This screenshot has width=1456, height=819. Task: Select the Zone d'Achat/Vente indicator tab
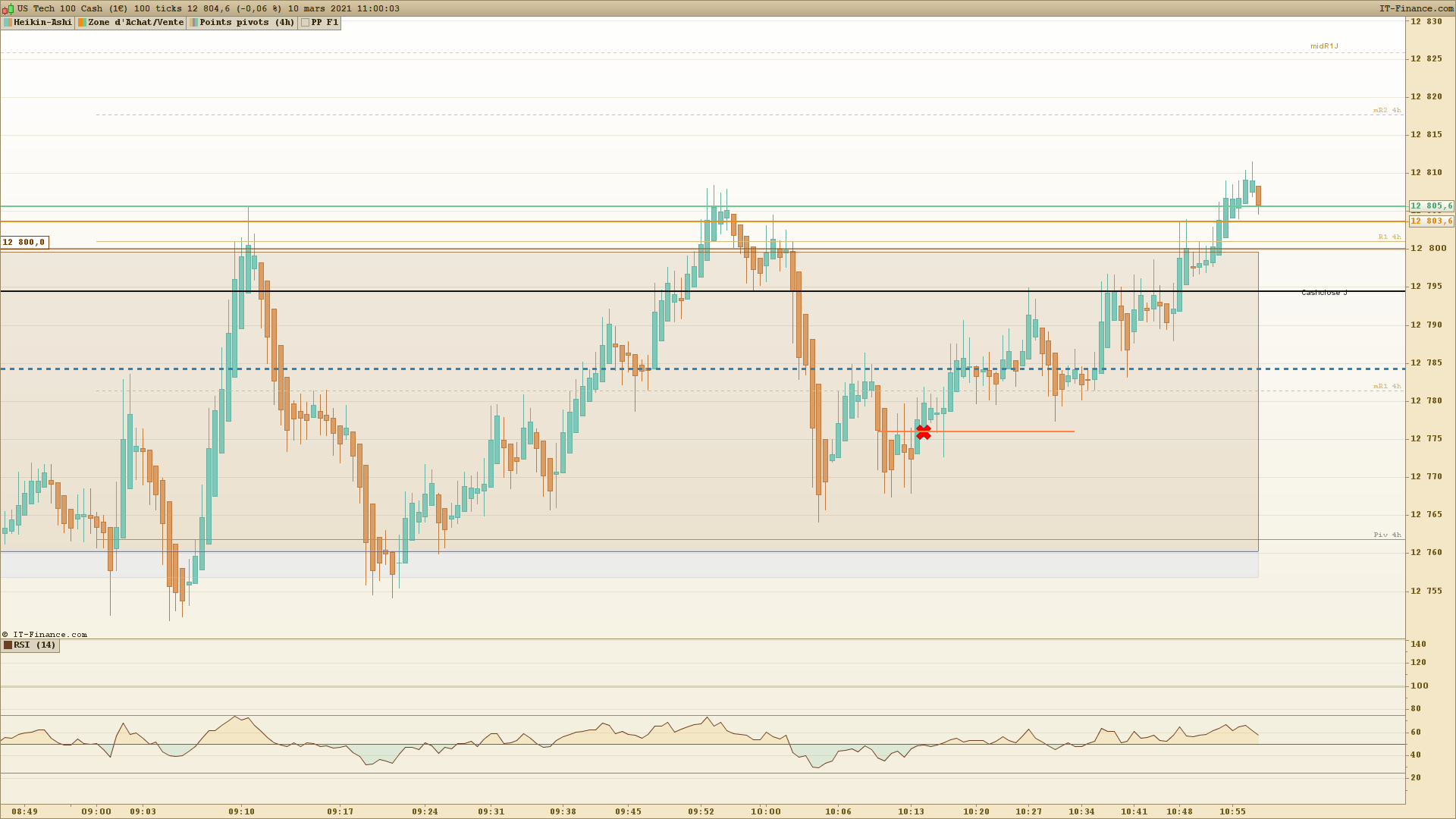(136, 23)
